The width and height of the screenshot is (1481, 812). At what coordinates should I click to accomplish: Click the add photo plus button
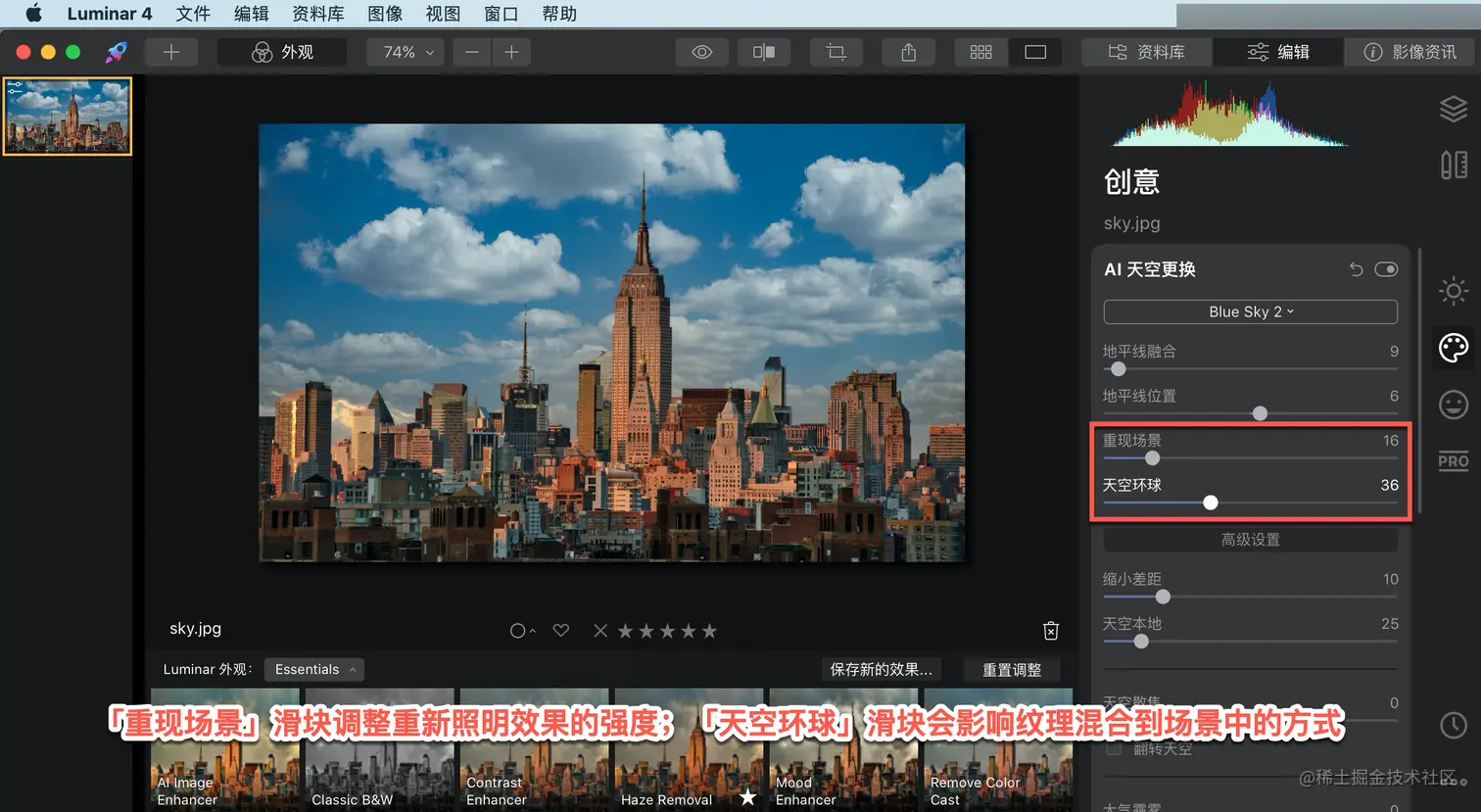tap(171, 52)
